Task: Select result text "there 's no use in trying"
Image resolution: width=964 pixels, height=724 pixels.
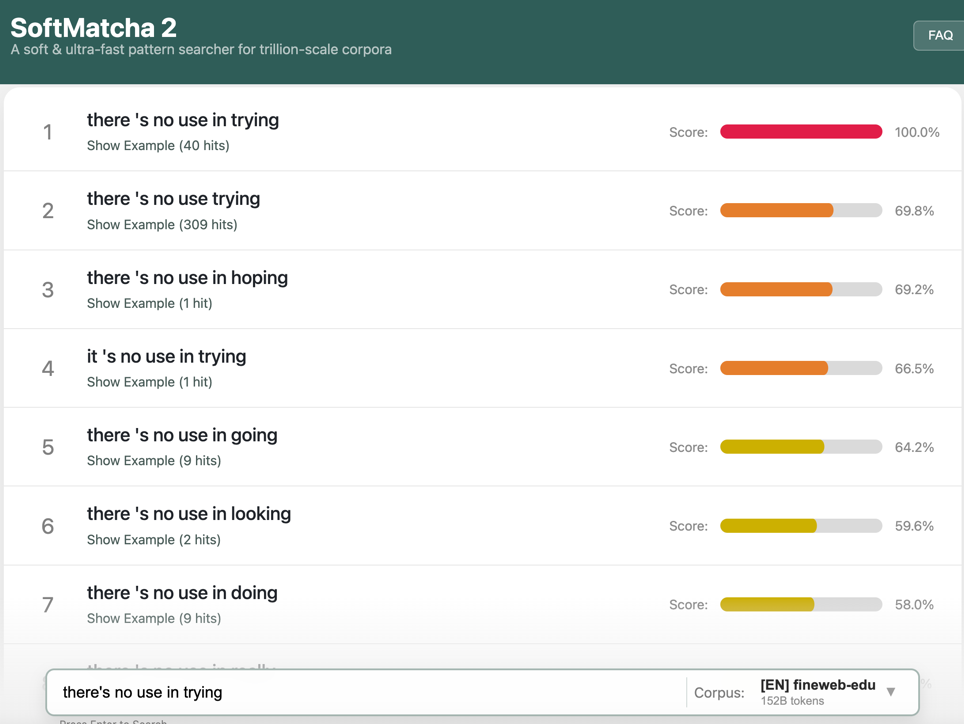Action: point(183,120)
